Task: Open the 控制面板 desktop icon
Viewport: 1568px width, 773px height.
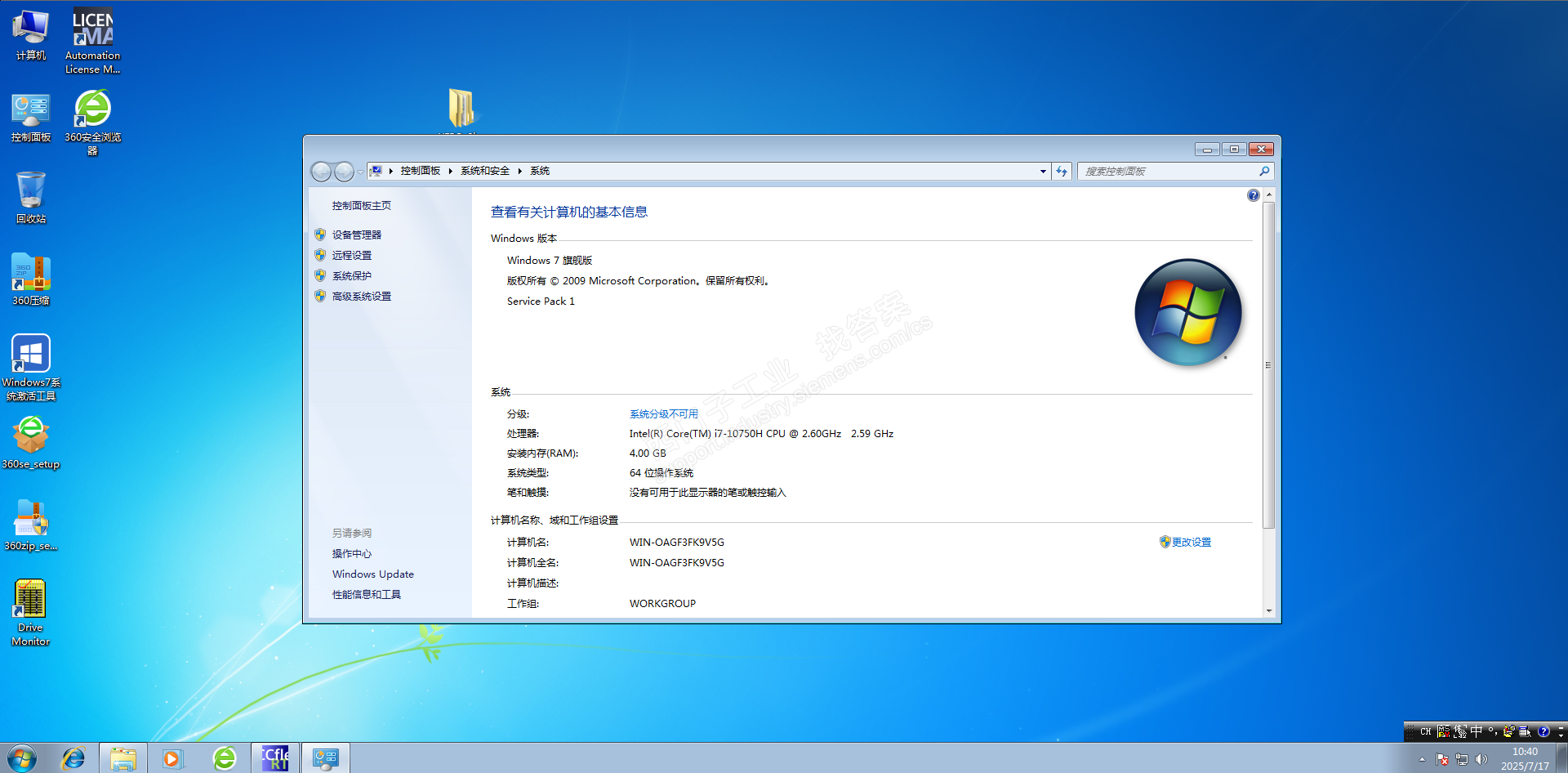Action: point(31,118)
